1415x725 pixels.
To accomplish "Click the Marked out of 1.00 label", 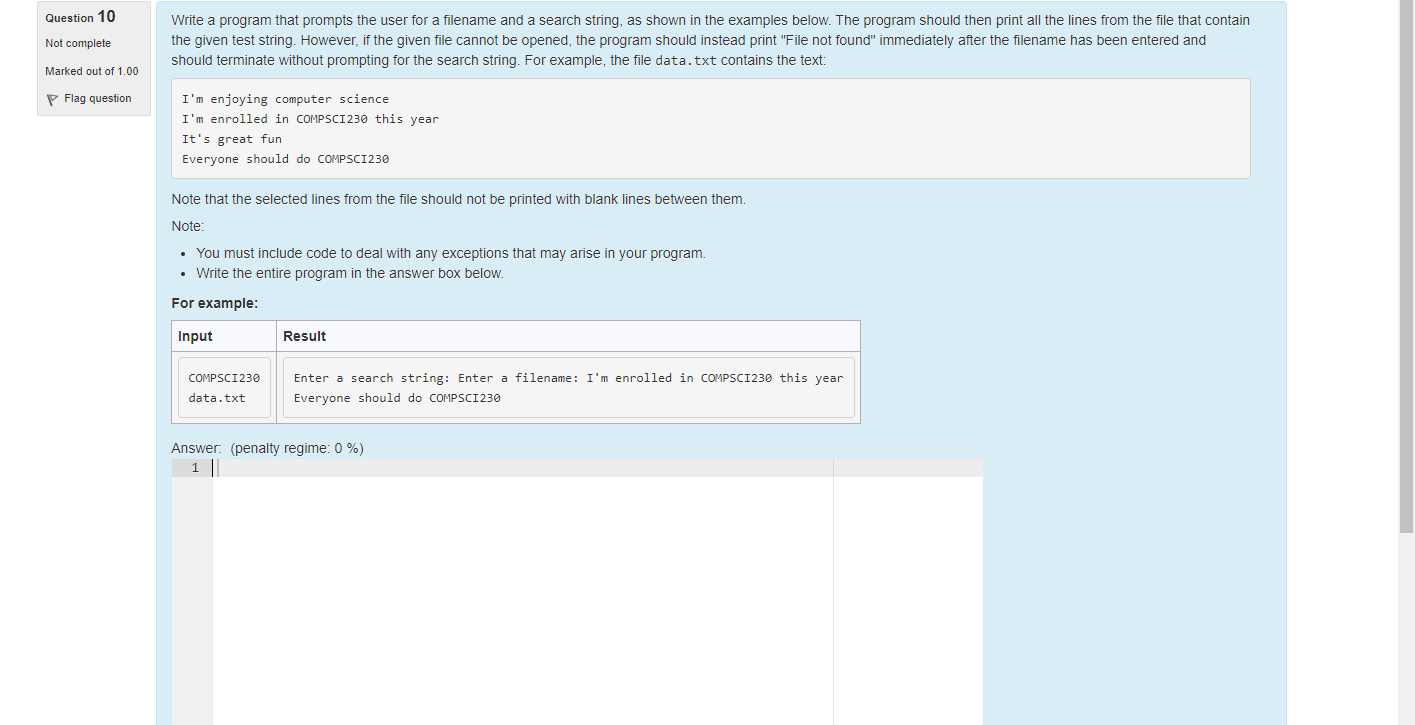I will (x=91, y=71).
